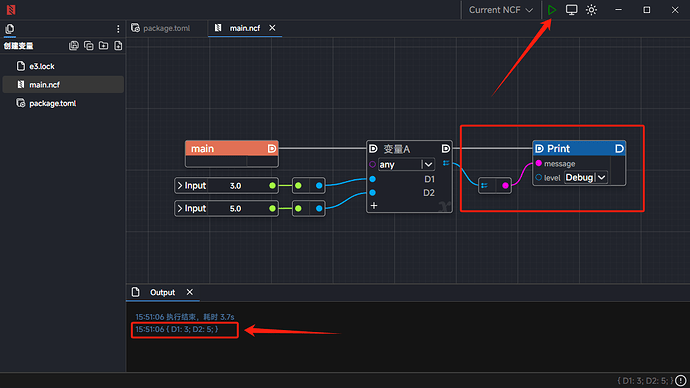Click the magenta output port on converter node
690x388 pixels.
[506, 186]
